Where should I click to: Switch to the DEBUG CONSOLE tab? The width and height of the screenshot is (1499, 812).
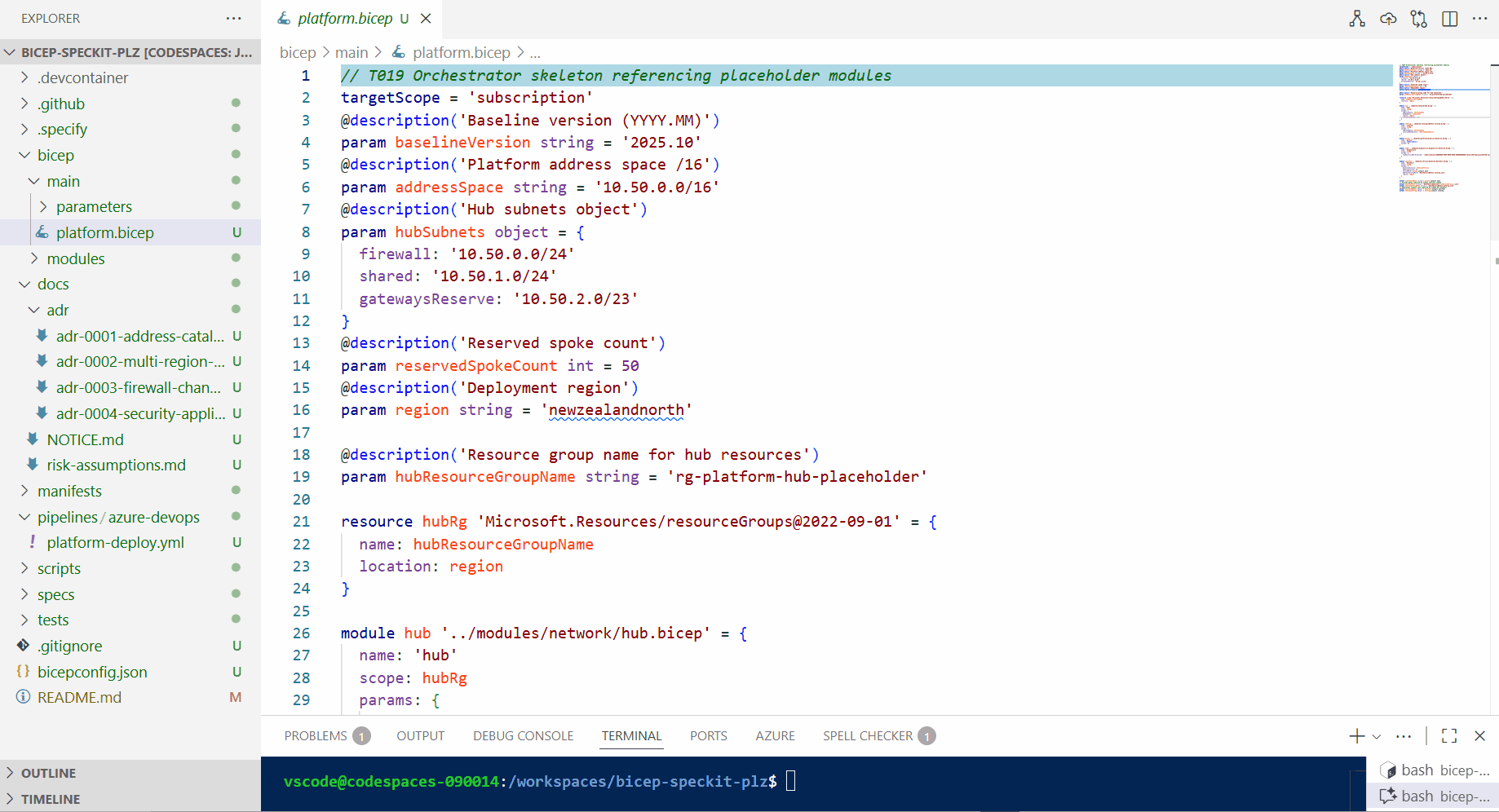point(523,736)
